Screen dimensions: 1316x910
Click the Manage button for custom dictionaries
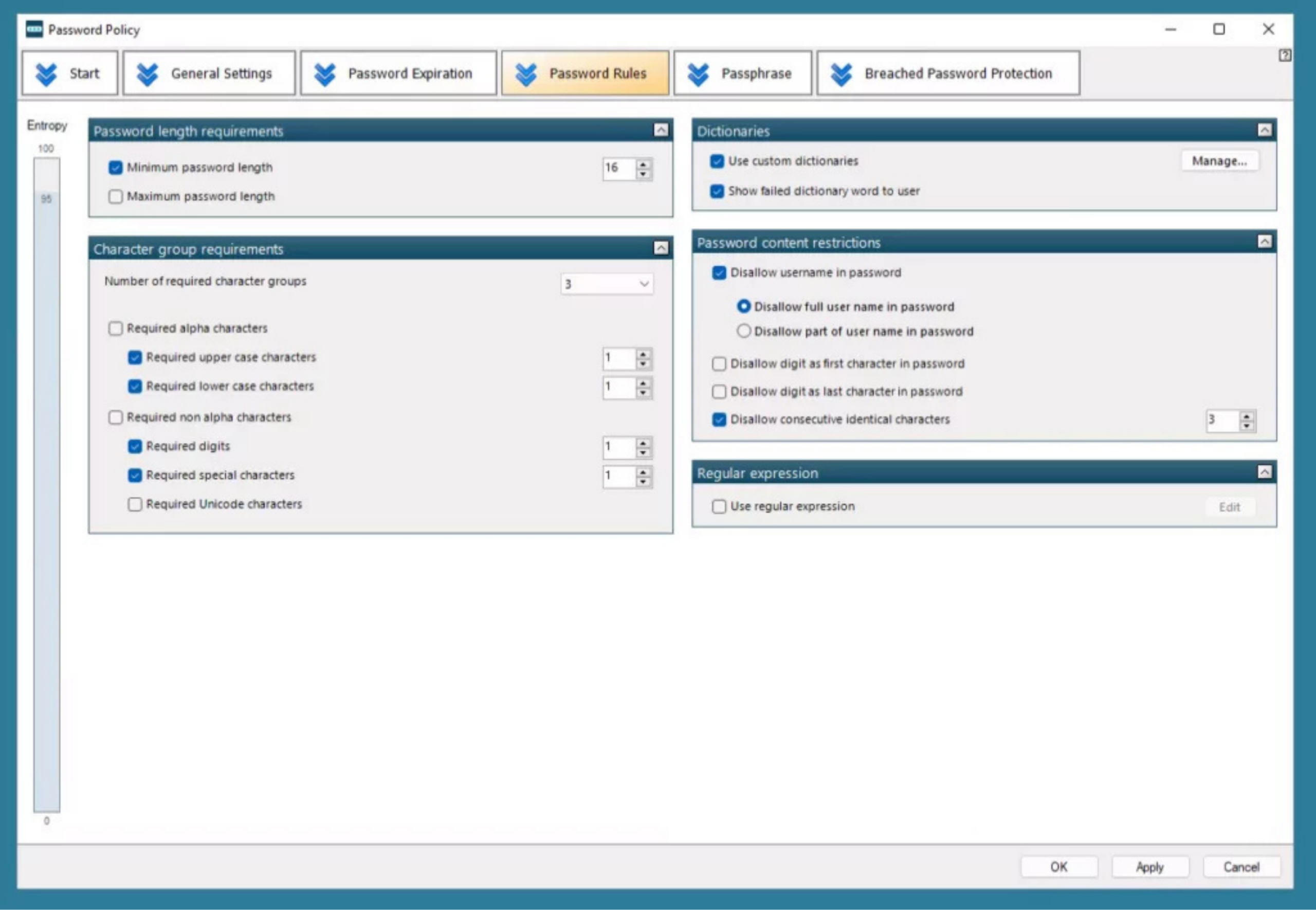(x=1219, y=160)
